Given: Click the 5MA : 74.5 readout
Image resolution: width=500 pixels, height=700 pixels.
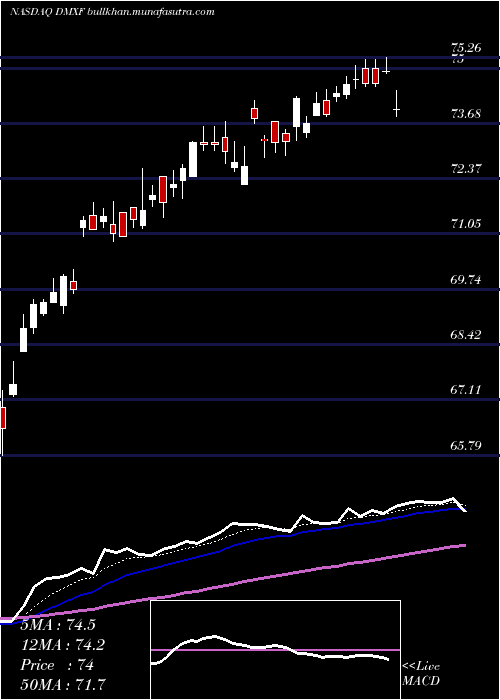Looking at the screenshot, I should [x=58, y=625].
